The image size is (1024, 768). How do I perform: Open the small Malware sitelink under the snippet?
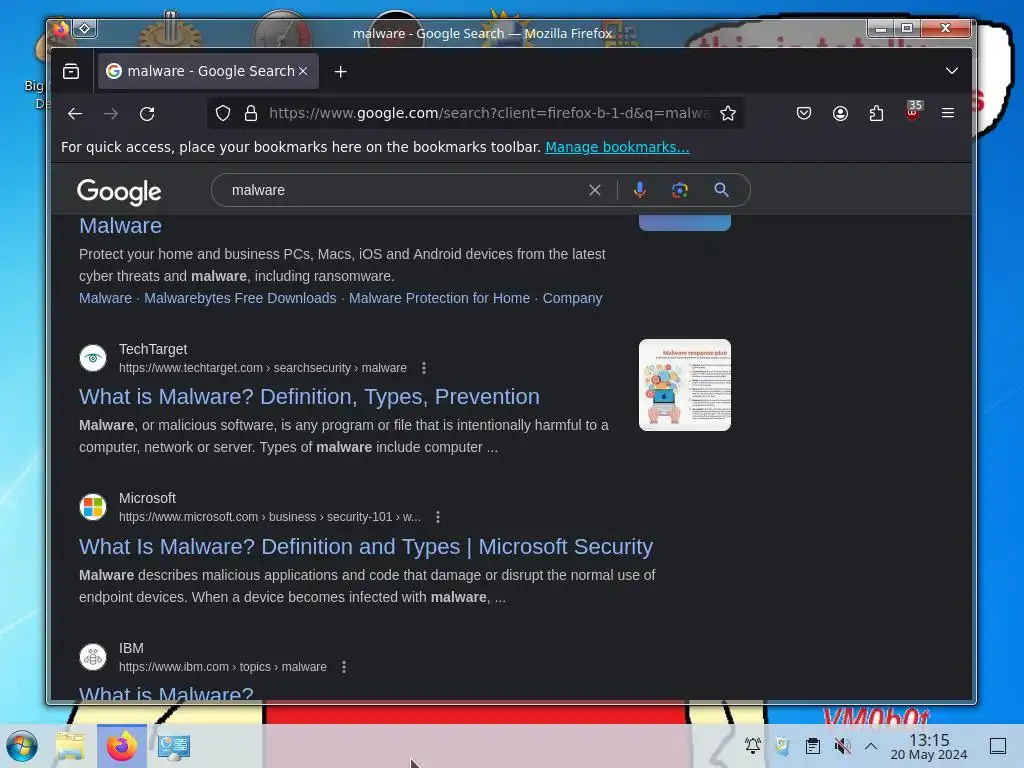pos(105,298)
